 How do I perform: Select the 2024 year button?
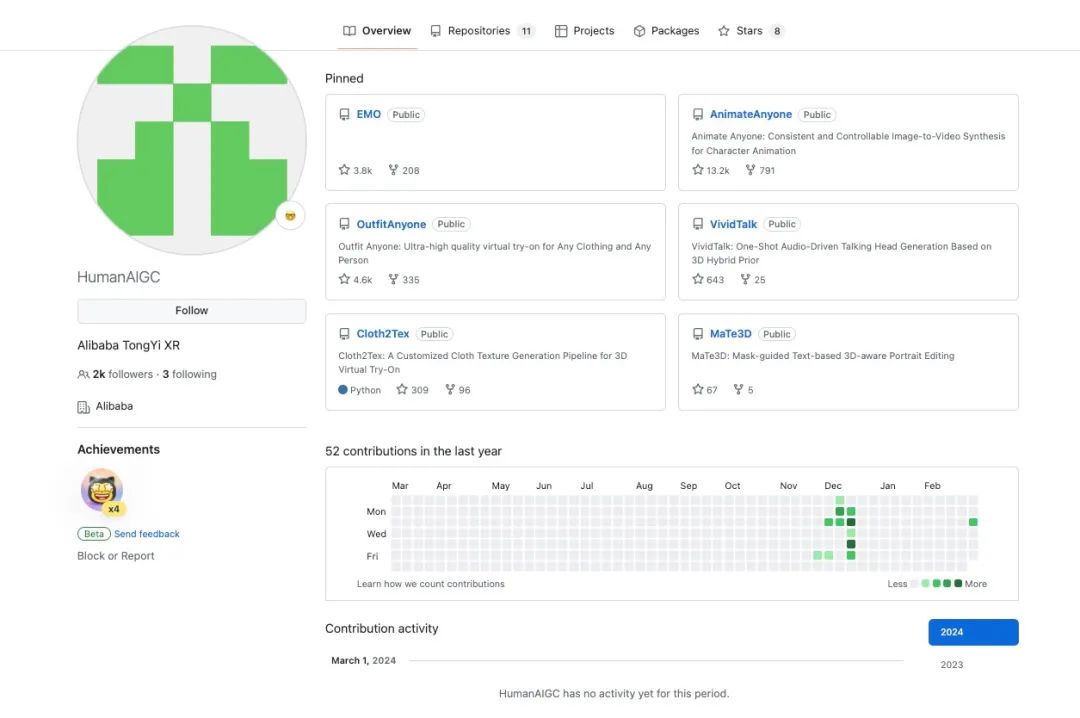(x=973, y=633)
